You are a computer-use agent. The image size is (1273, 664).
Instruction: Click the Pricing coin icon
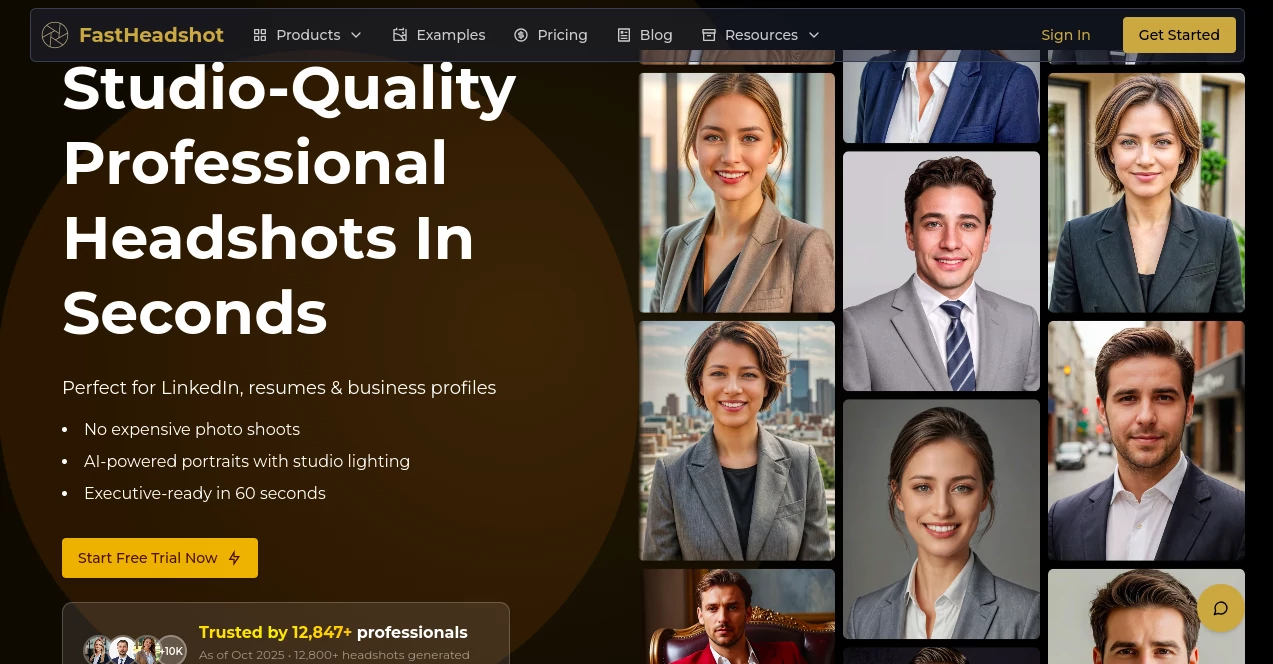tap(521, 35)
